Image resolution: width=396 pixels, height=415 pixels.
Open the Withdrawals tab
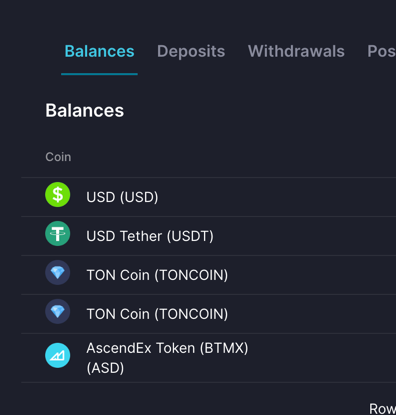(296, 51)
